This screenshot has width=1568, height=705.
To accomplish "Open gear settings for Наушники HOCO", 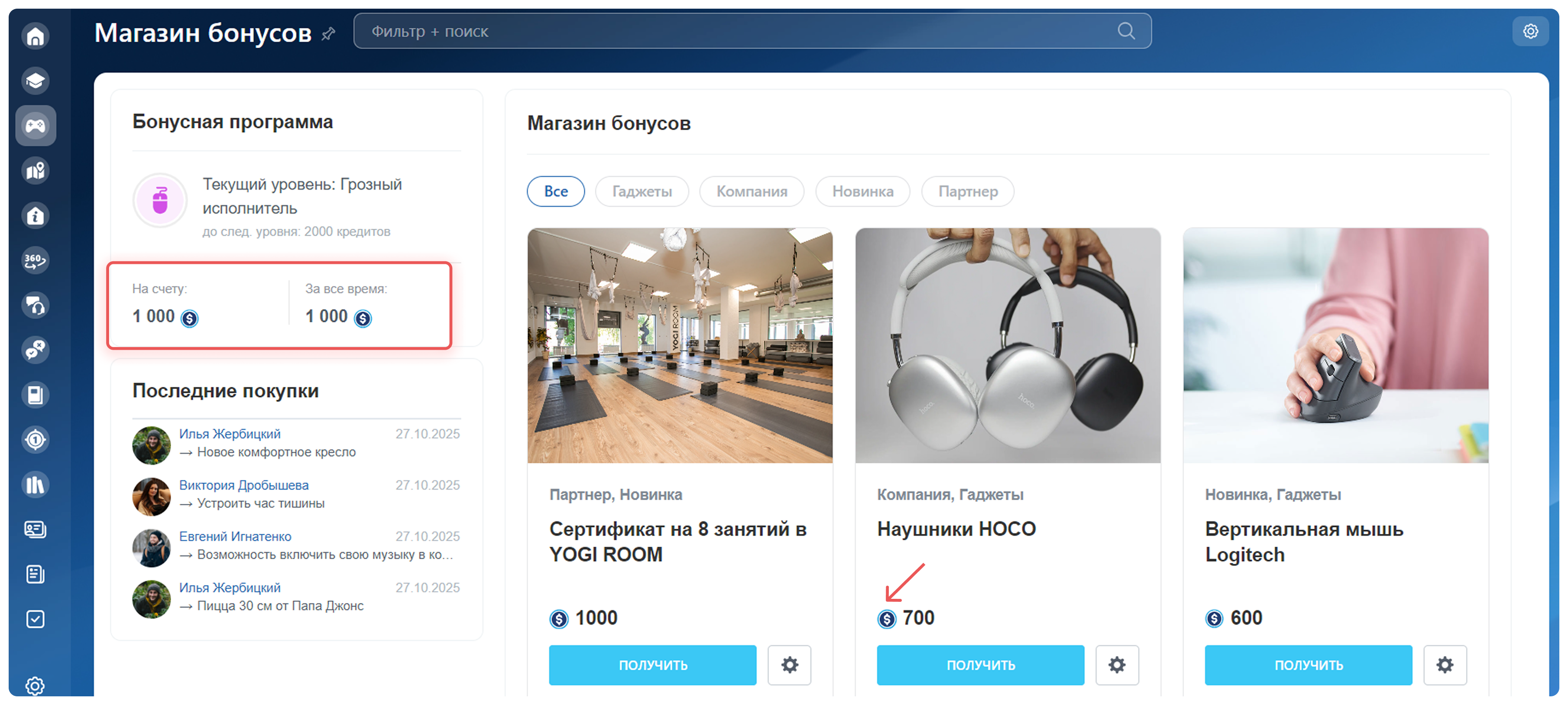I will (x=1116, y=665).
